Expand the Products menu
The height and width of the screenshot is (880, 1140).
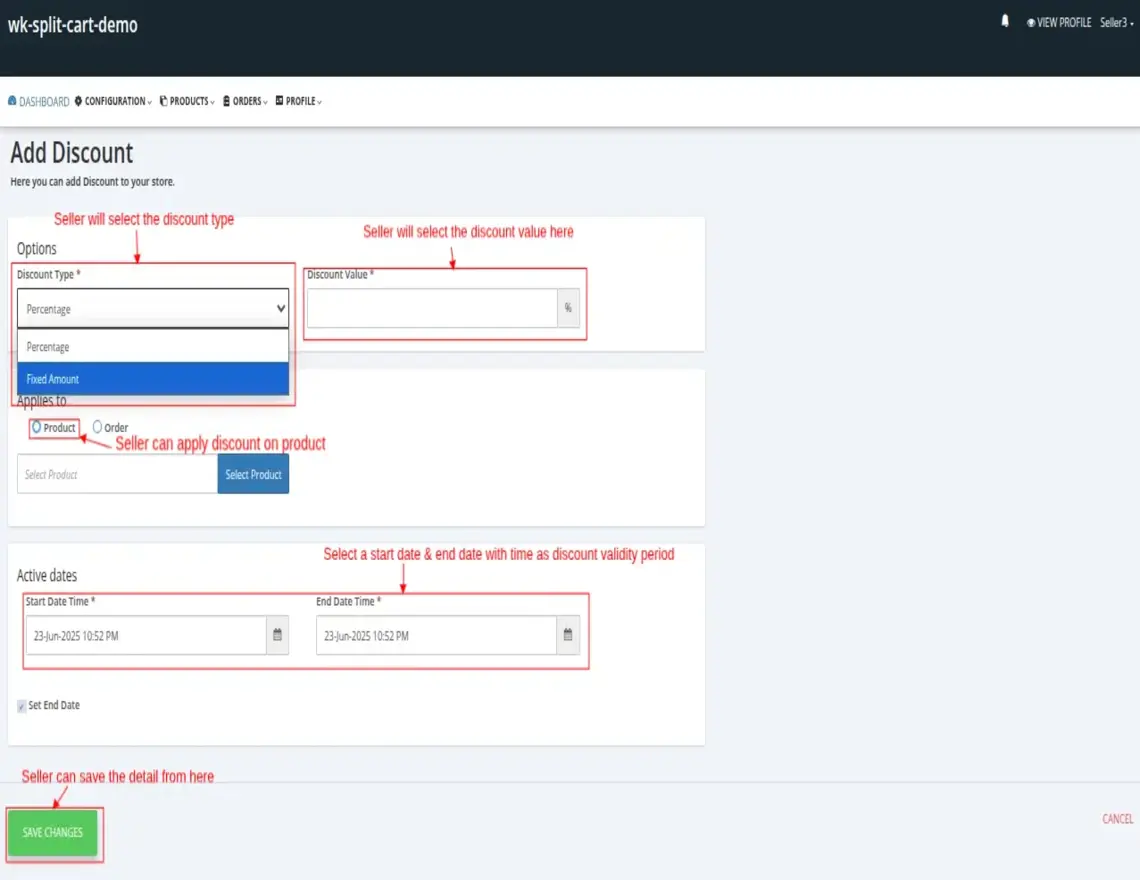pyautogui.click(x=188, y=101)
